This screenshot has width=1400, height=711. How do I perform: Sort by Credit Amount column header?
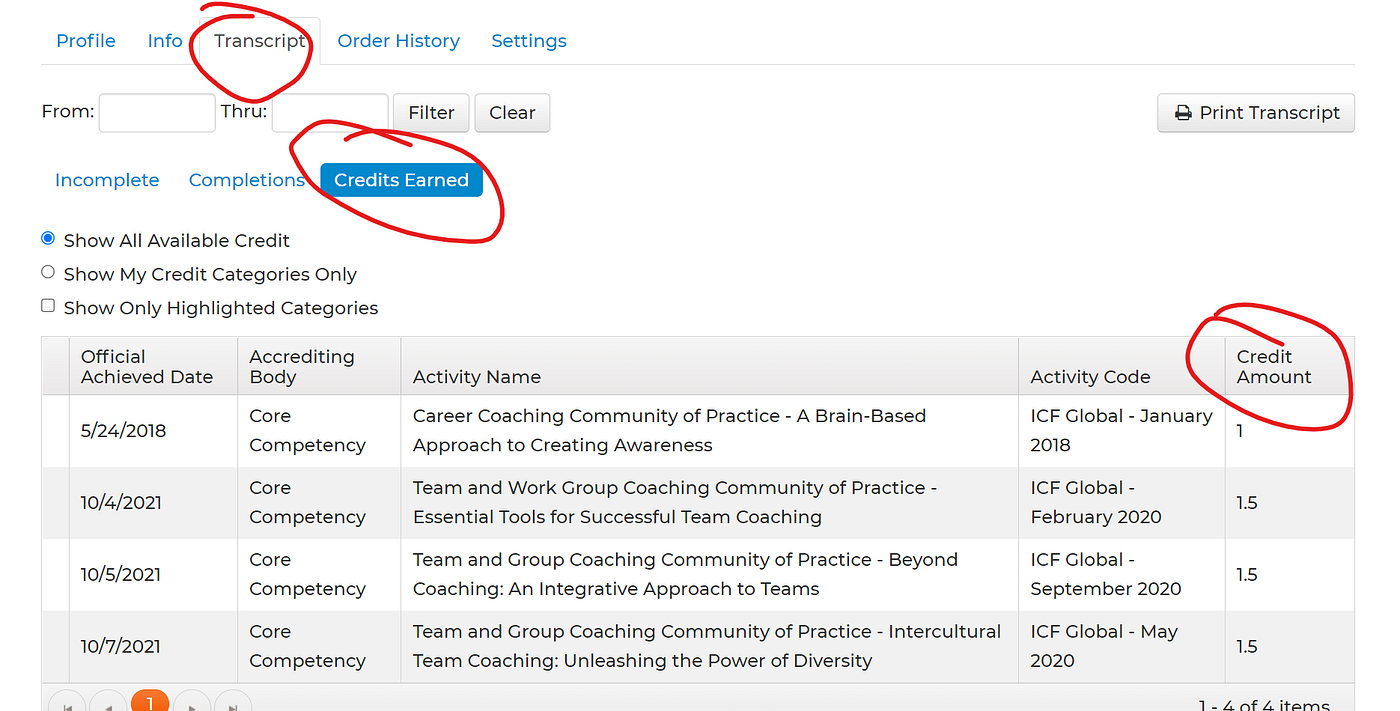click(1273, 367)
